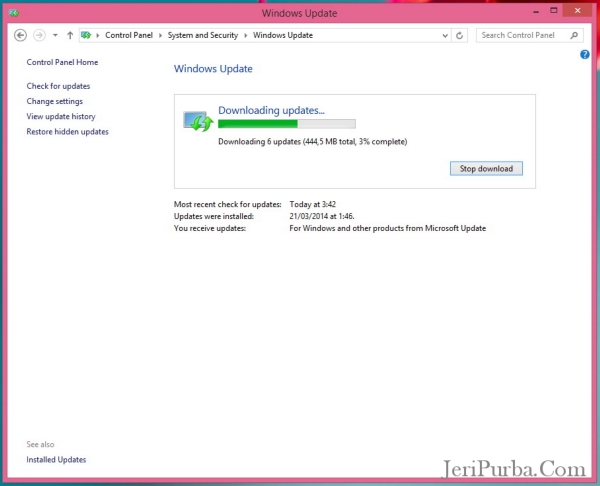This screenshot has width=600, height=486.
Task: Select Control Panel in the breadcrumb
Action: click(129, 35)
